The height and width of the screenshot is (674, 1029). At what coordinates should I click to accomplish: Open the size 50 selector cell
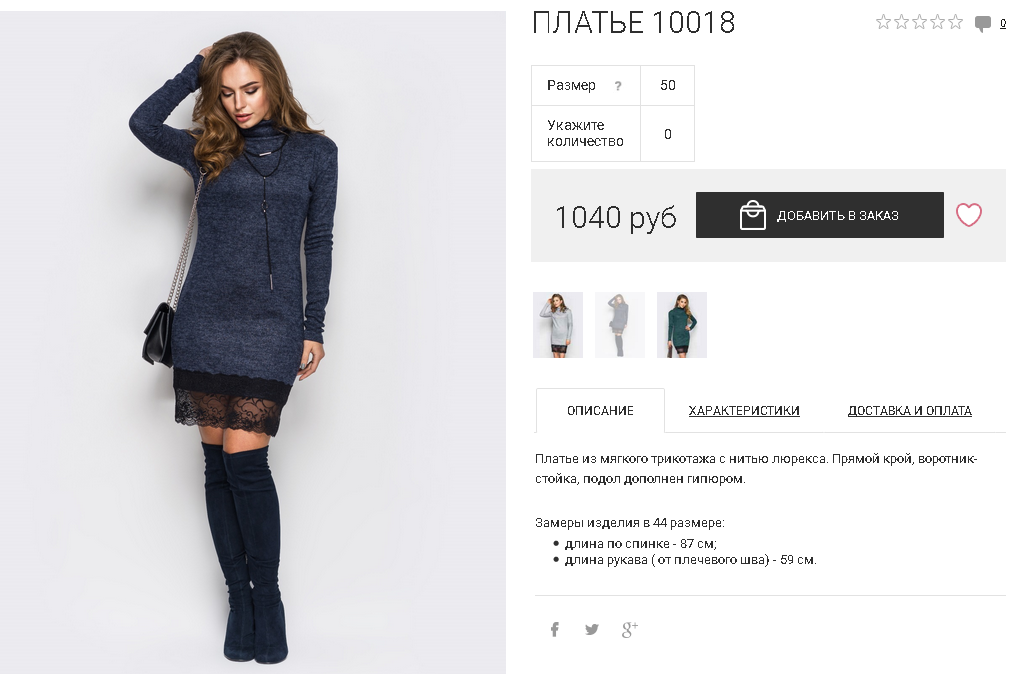667,85
